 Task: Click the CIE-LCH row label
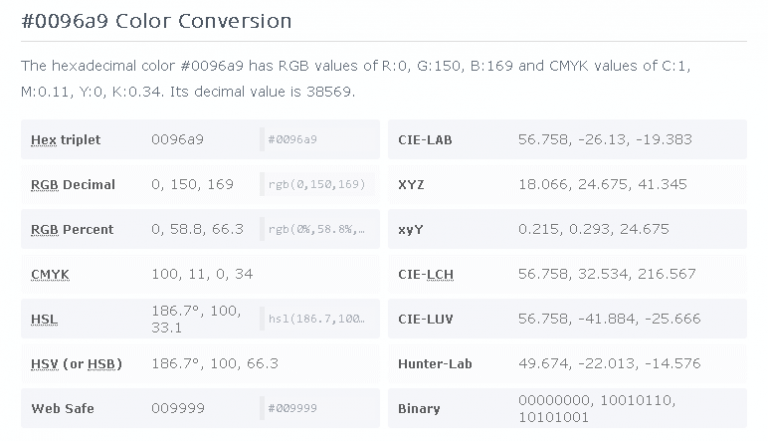426,274
